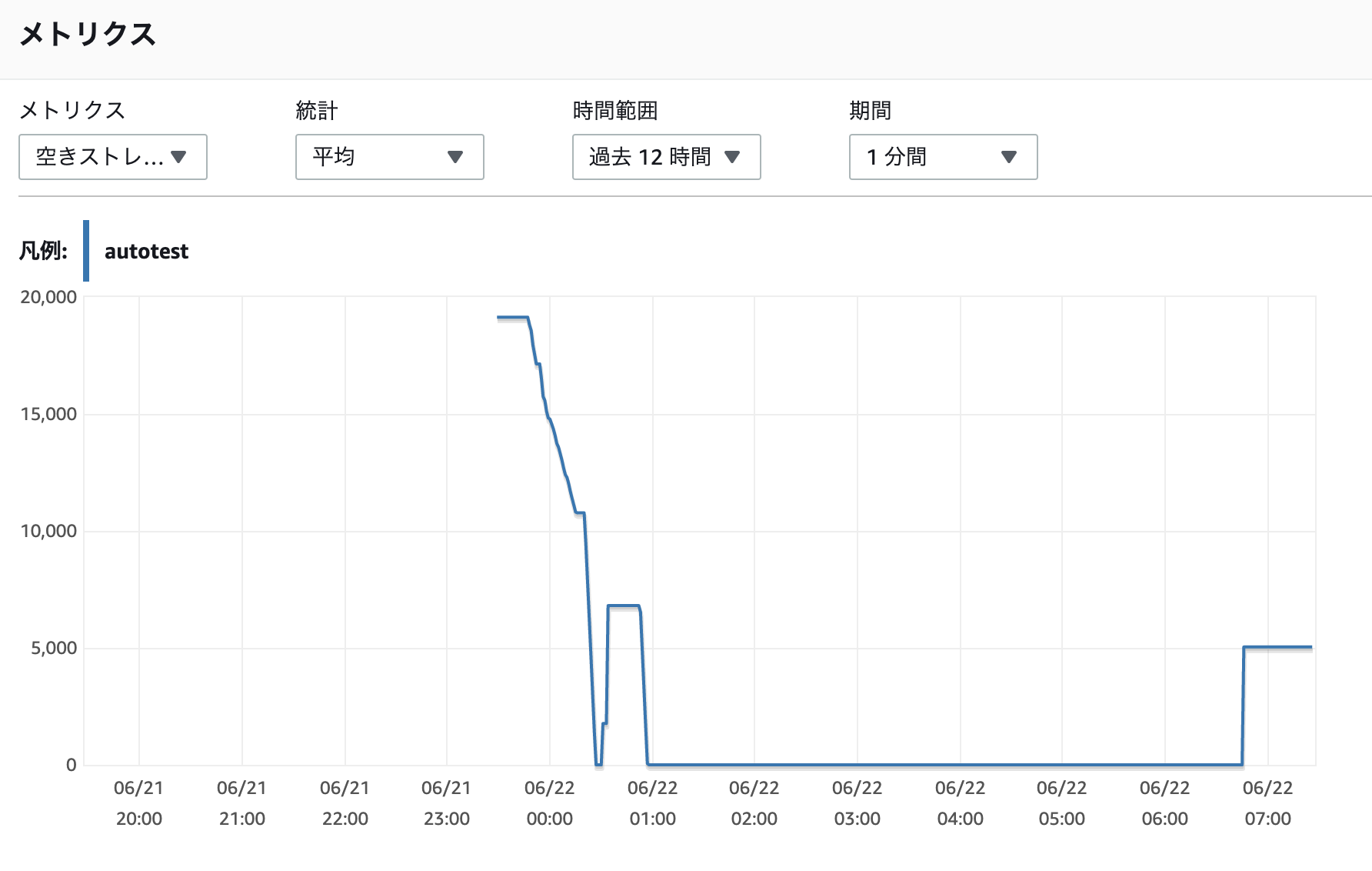Screen dimensions: 1372x871
Task: Expand the 期間 dropdown set to 1 分間
Action: click(x=943, y=157)
